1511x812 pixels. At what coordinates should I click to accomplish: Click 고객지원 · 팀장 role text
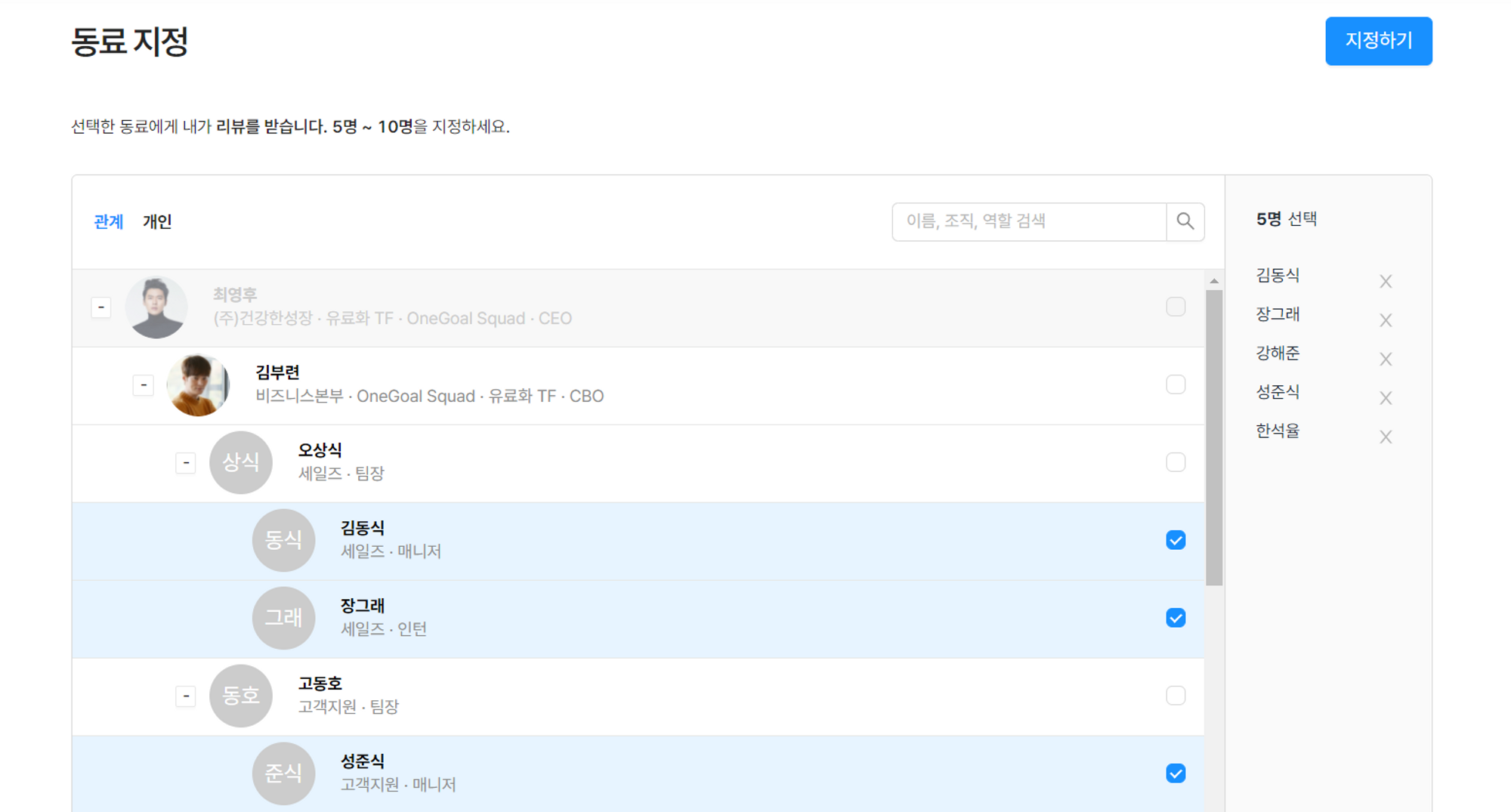[x=348, y=707]
